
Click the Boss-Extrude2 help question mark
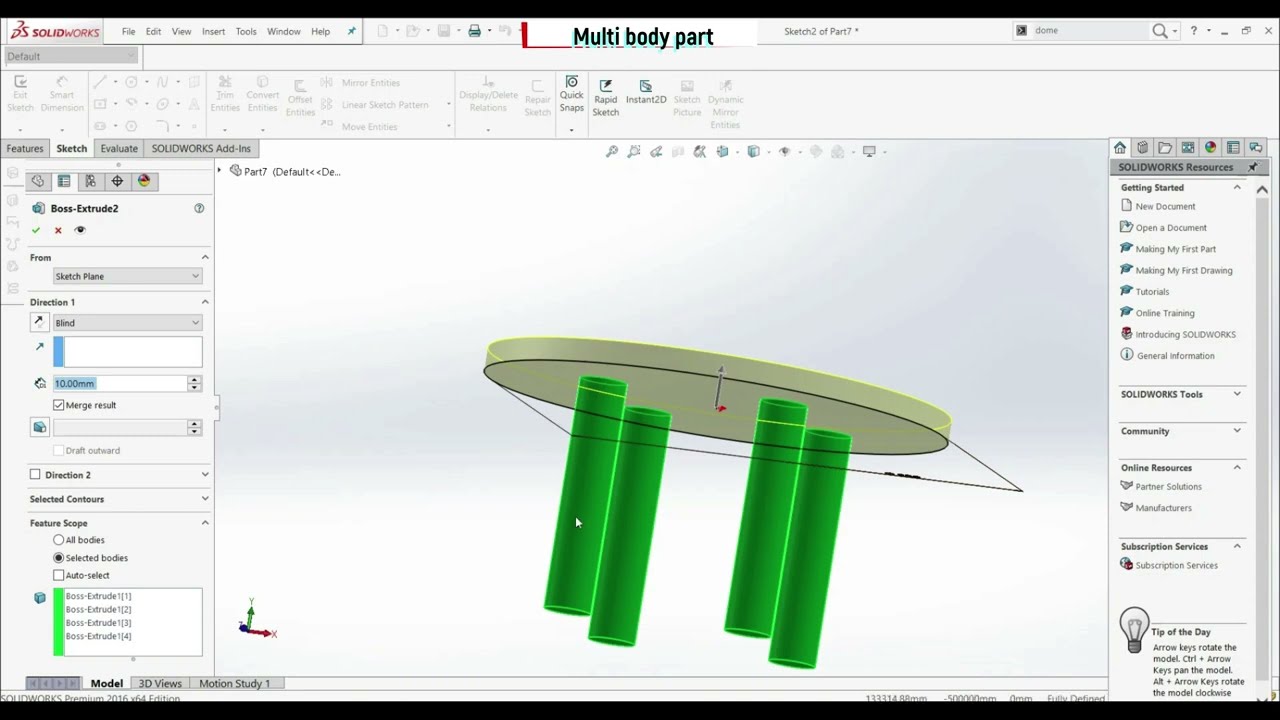click(199, 208)
